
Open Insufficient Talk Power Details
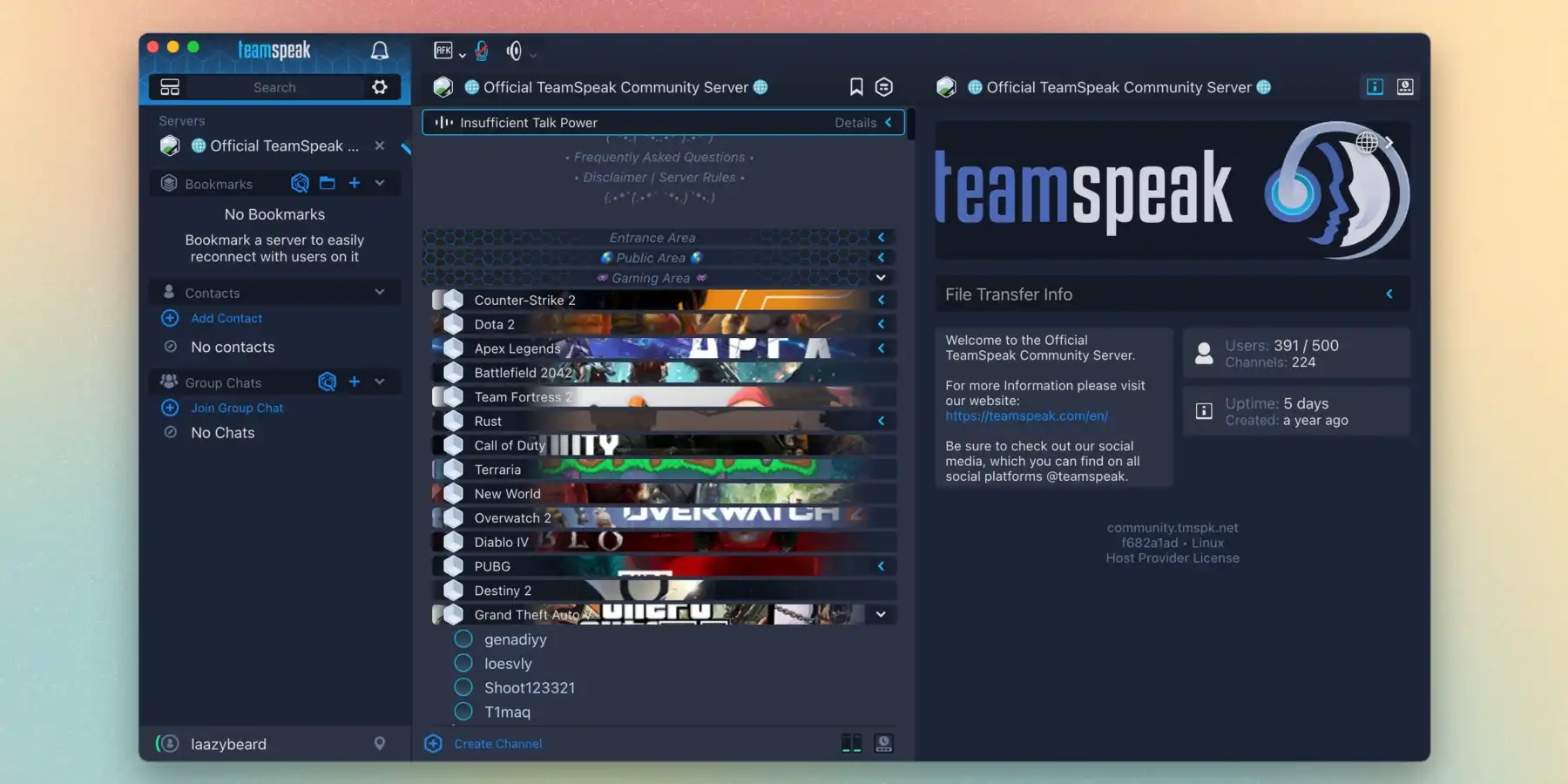pyautogui.click(x=855, y=123)
